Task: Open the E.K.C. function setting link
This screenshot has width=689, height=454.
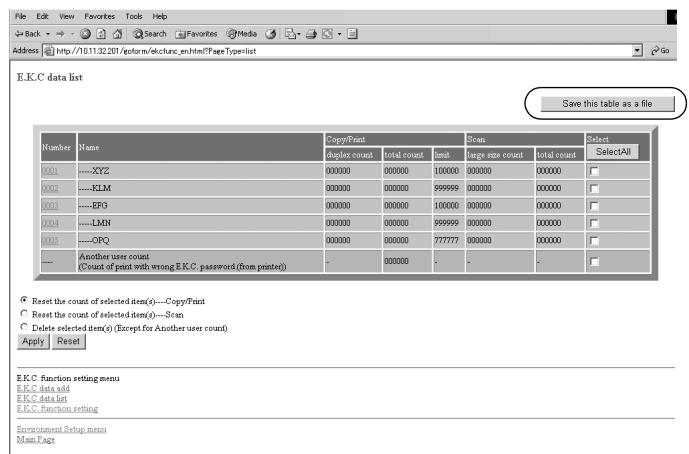Action: tap(57, 409)
